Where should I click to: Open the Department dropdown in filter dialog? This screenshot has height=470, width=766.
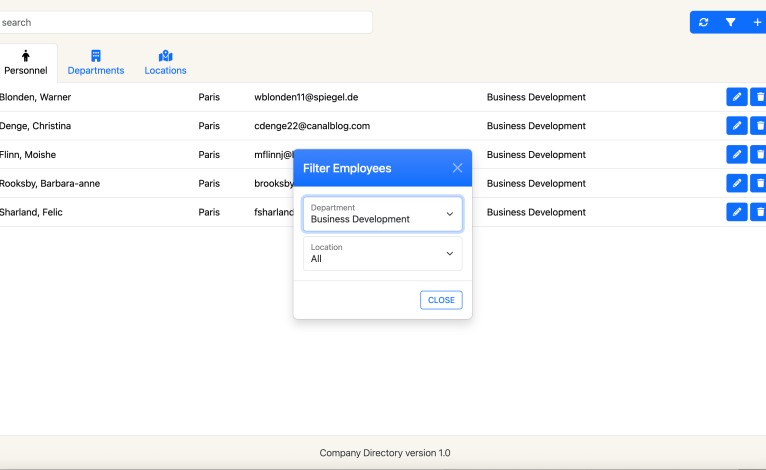(x=382, y=214)
